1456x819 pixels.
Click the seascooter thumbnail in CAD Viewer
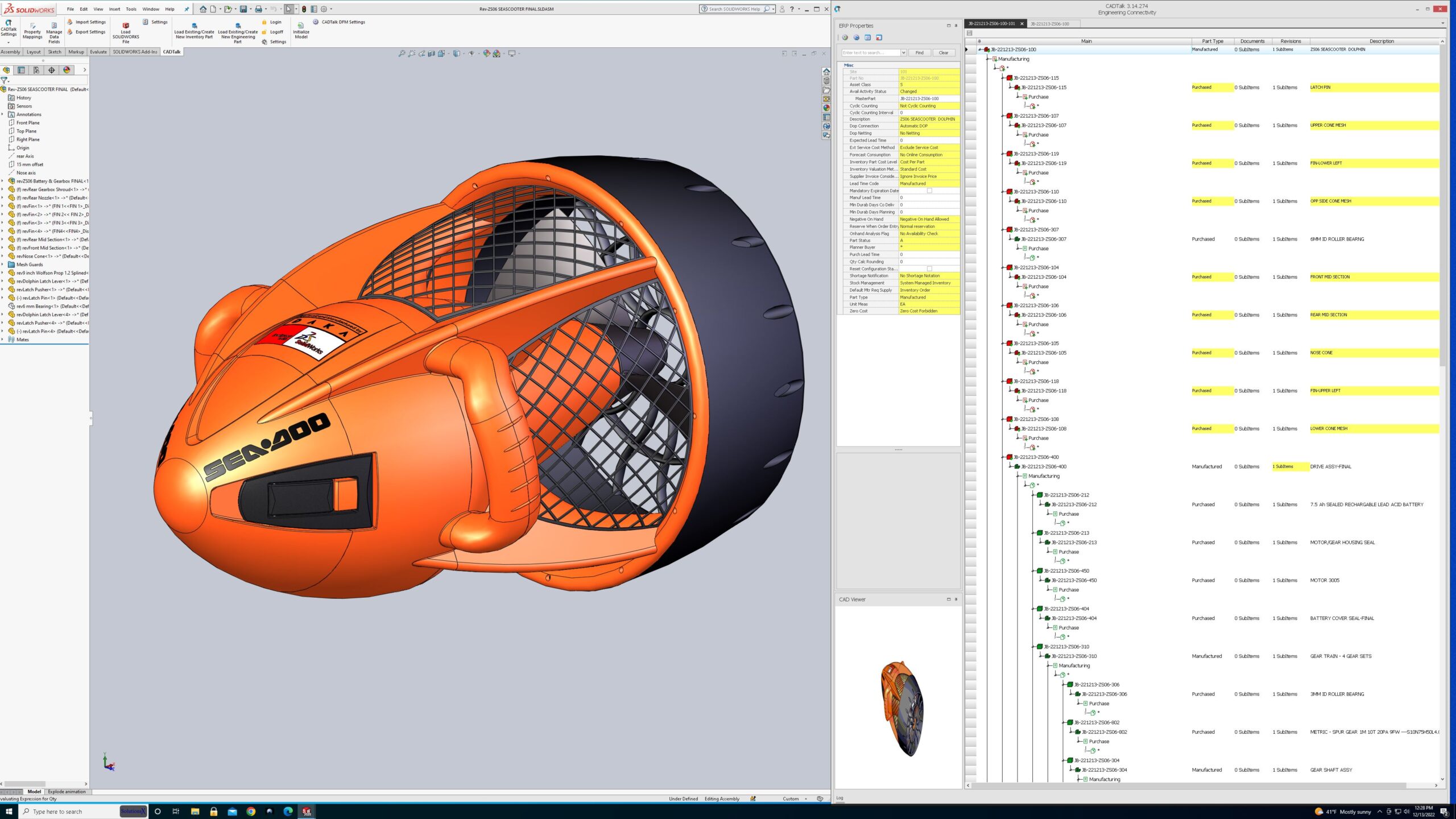900,710
